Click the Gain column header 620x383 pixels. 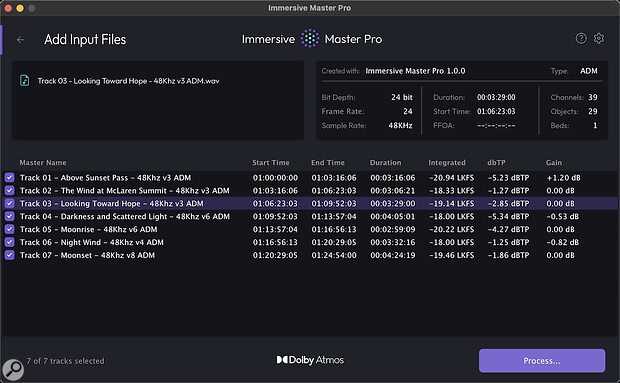(x=554, y=162)
